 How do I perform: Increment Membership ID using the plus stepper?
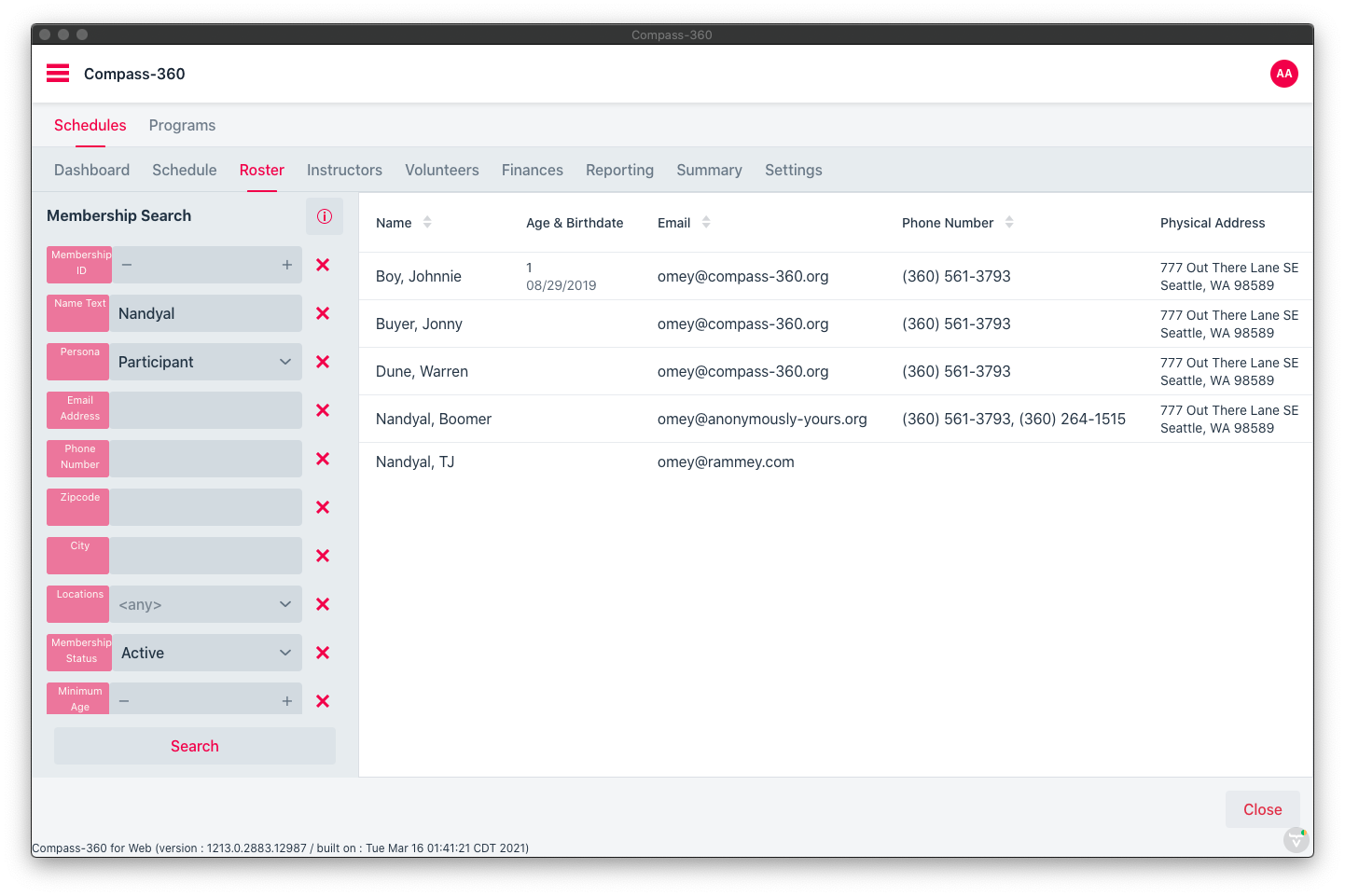pos(287,265)
